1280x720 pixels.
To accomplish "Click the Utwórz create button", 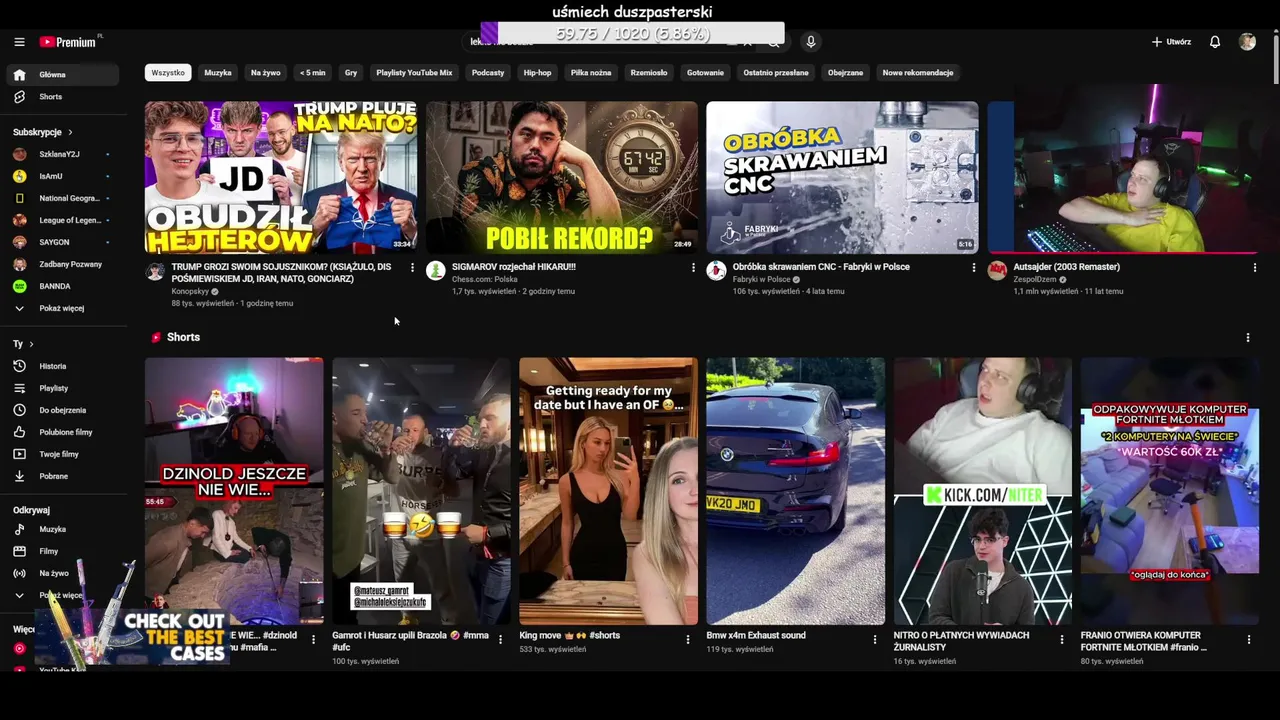I will pyautogui.click(x=1171, y=42).
